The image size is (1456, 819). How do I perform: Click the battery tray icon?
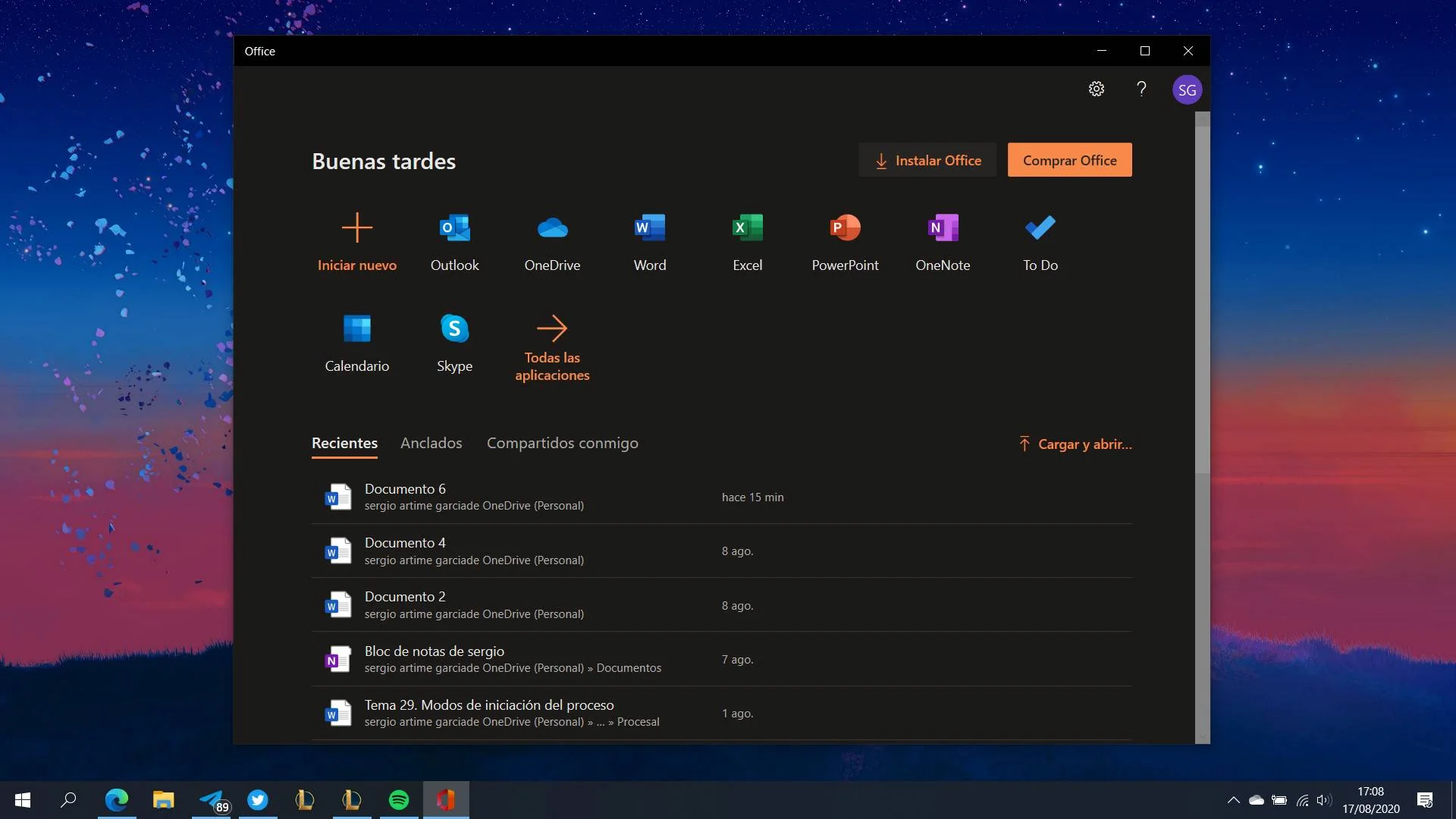pos(1279,800)
